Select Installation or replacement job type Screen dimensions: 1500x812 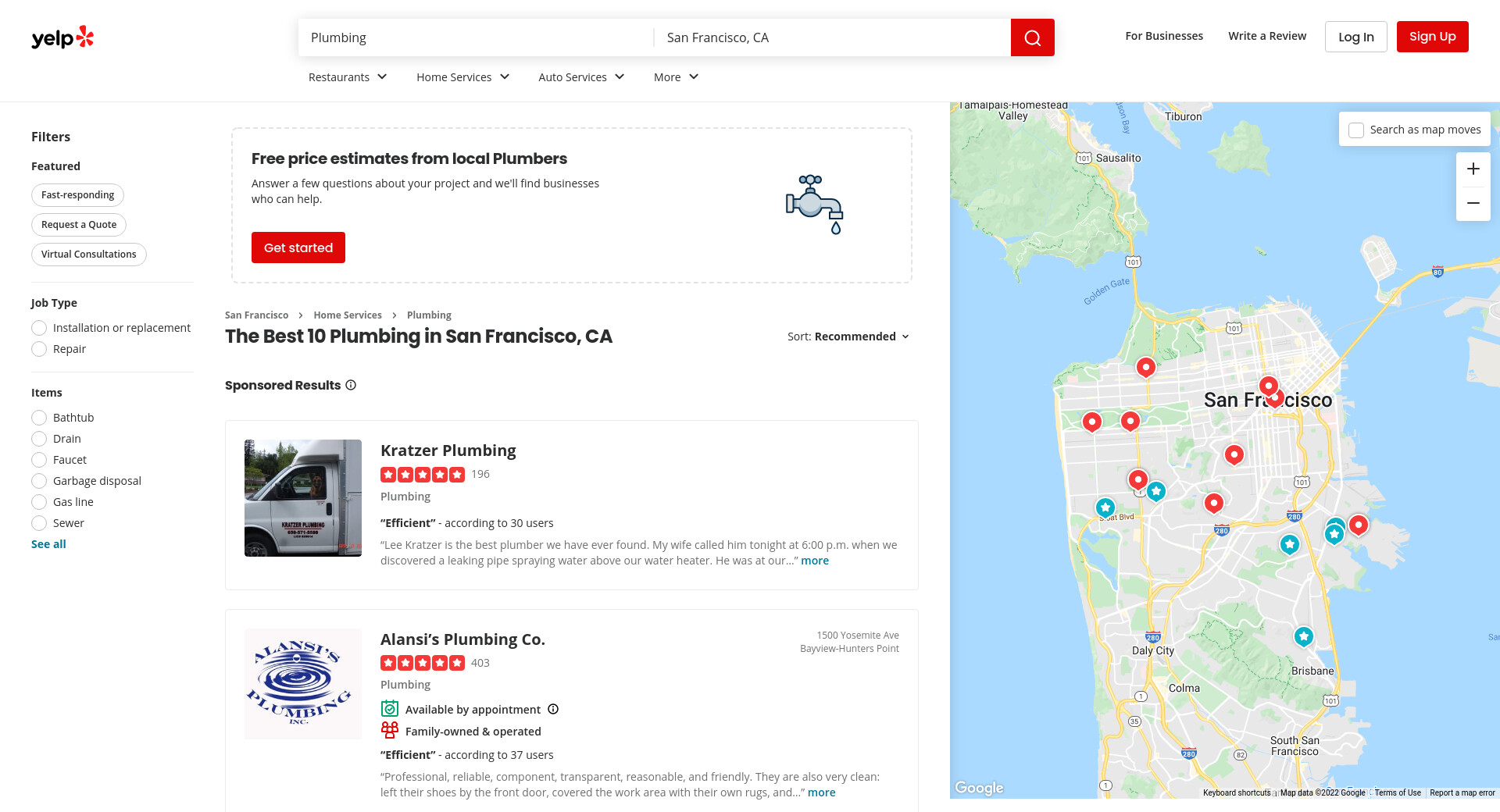[39, 328]
